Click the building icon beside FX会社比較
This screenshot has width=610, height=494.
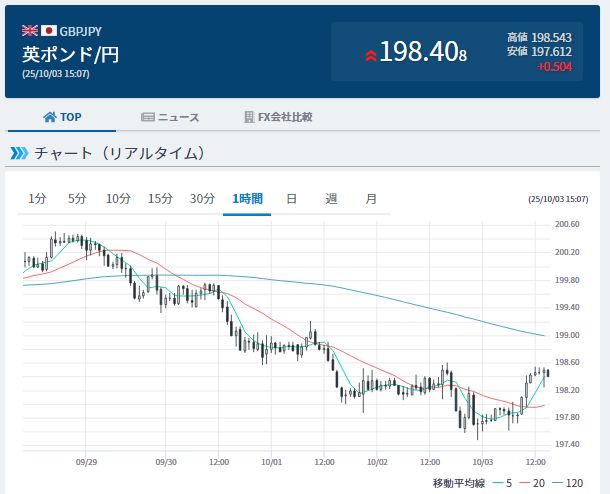click(249, 117)
